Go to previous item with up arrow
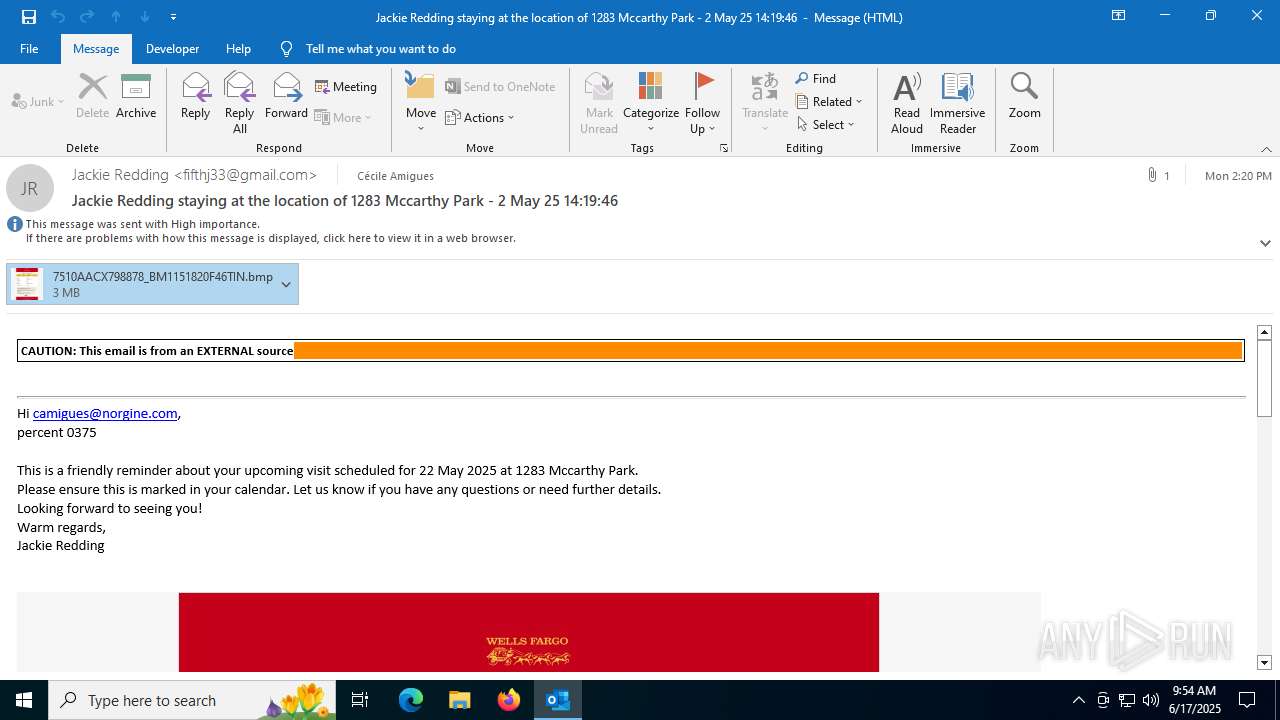Screen dimensions: 1280x720 click(x=116, y=17)
